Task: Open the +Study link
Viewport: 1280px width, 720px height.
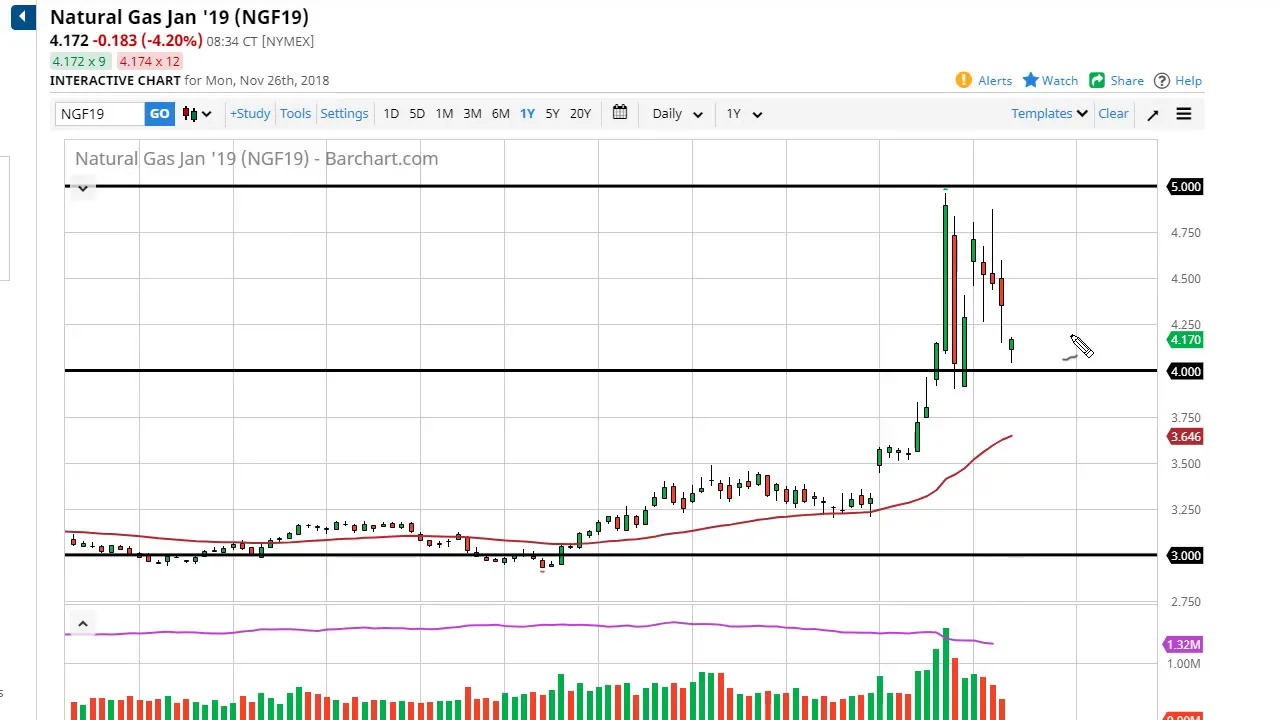Action: [x=250, y=114]
